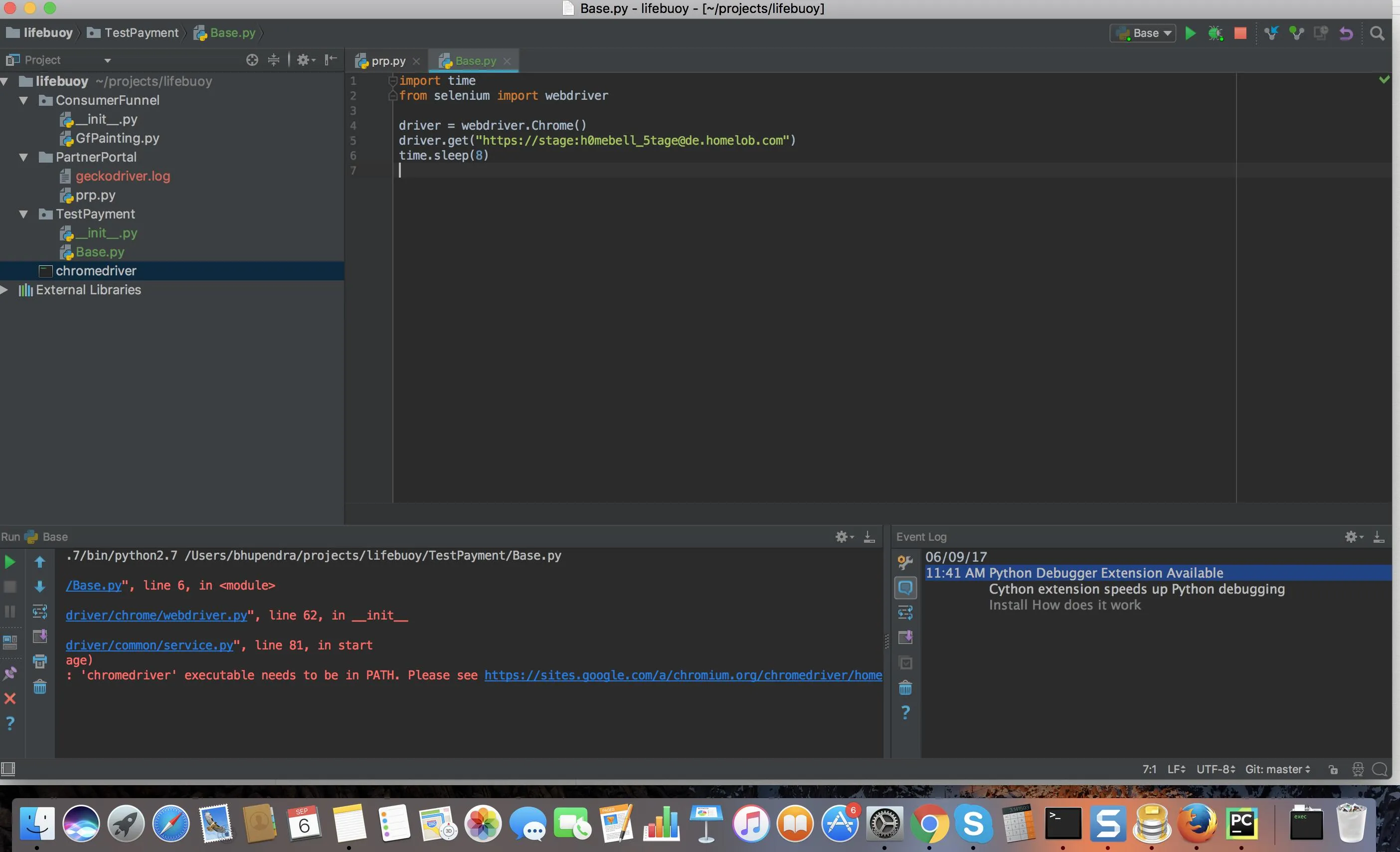The height and width of the screenshot is (852, 1400).
Task: Open the Base run configuration dropdown
Action: 1144,33
